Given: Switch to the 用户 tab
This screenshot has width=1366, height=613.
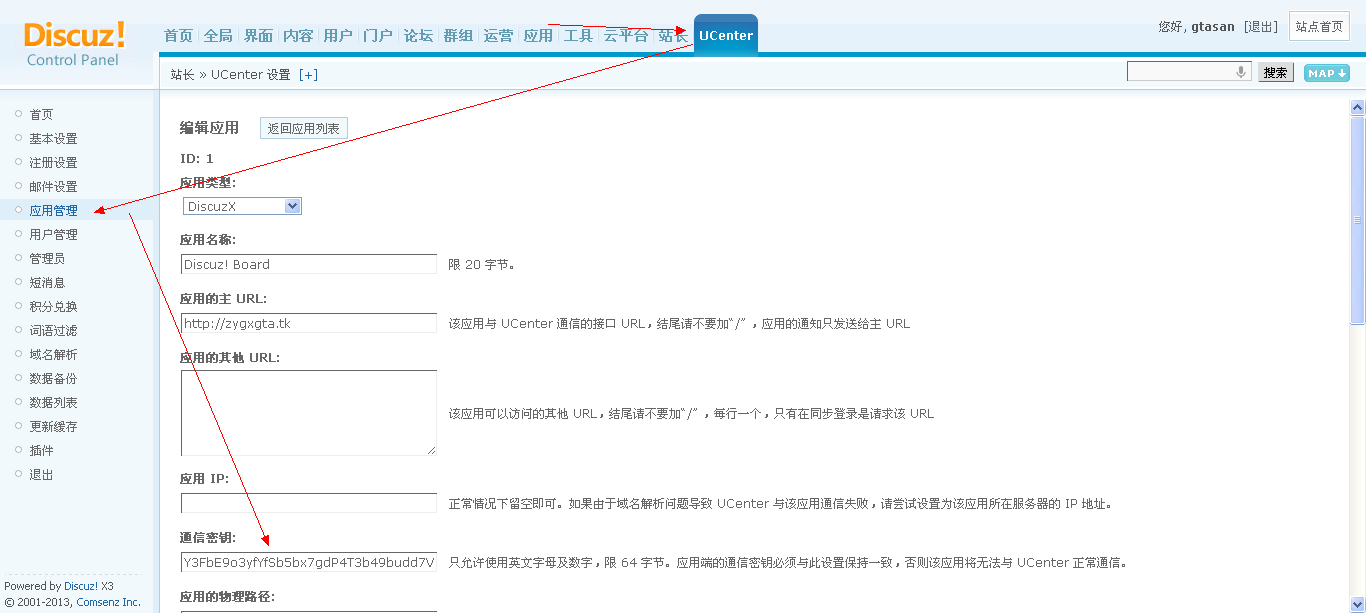Looking at the screenshot, I should click(338, 35).
